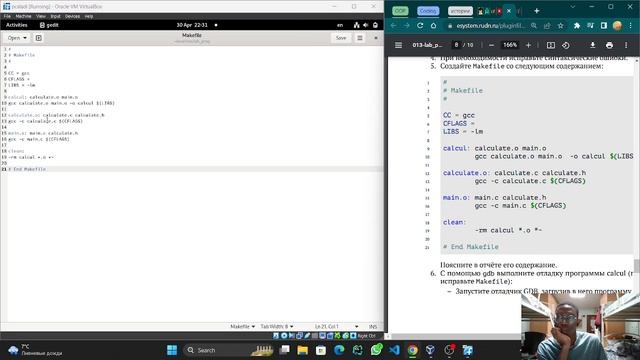
Task: Save the Makefile in gedit
Action: (x=341, y=38)
